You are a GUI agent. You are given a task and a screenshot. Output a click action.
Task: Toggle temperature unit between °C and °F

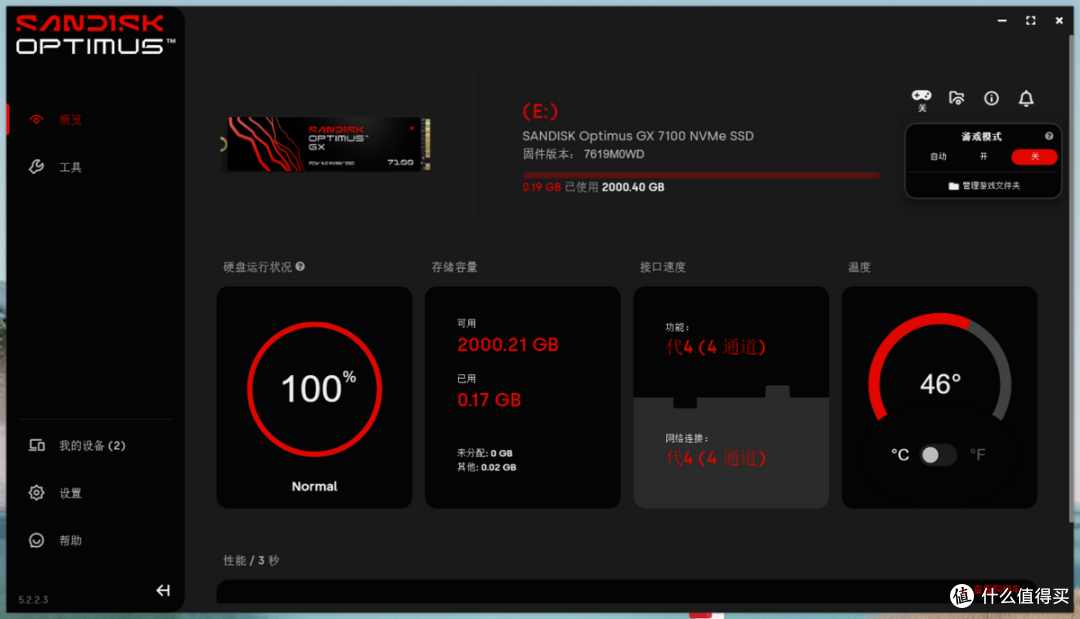[x=938, y=455]
